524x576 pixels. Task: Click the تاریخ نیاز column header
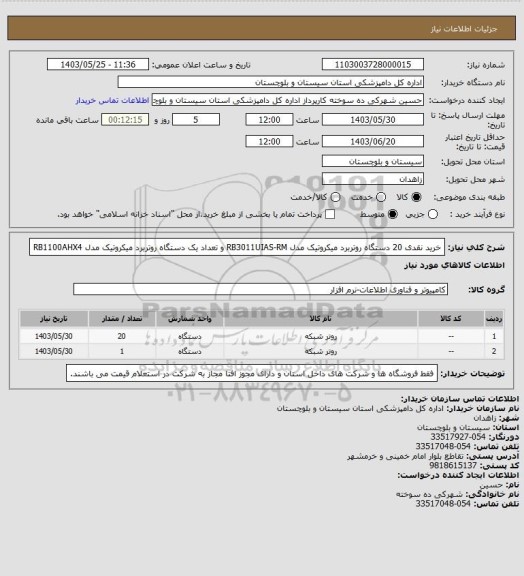click(54, 318)
